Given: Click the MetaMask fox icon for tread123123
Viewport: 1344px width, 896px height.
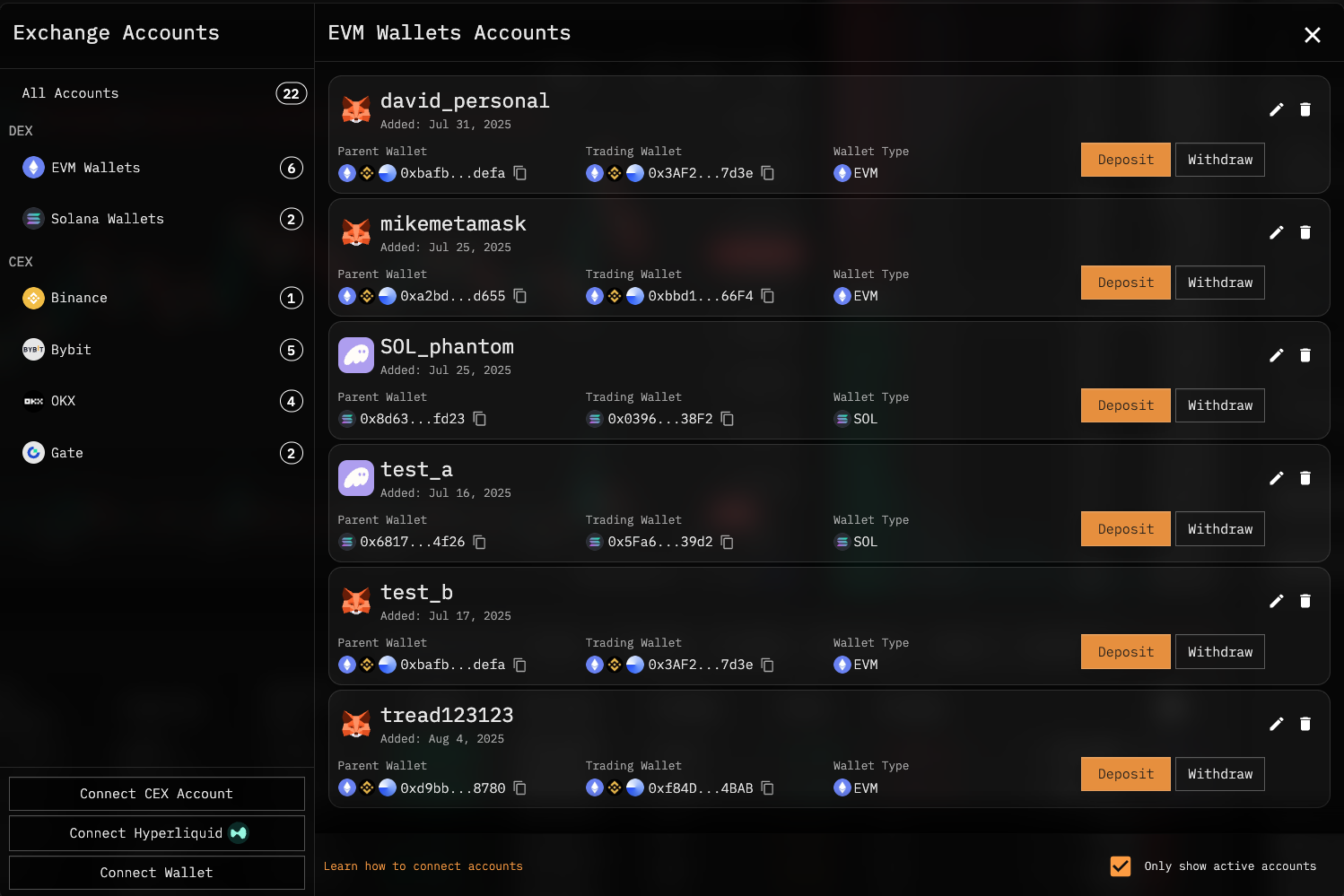Looking at the screenshot, I should tap(356, 724).
